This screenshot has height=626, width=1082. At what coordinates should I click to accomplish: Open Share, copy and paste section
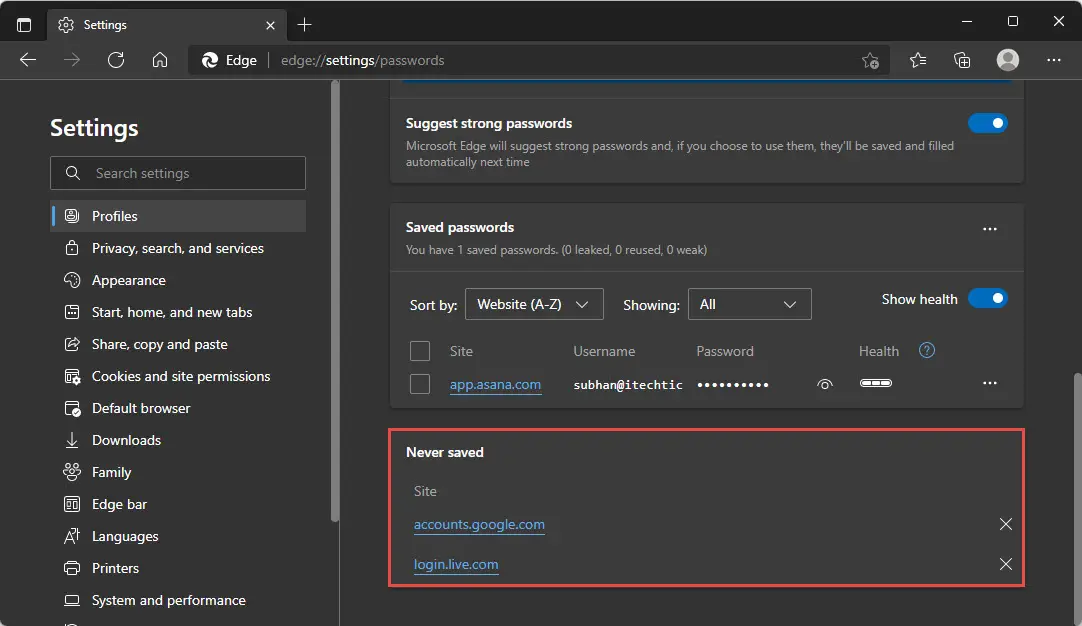point(178,344)
